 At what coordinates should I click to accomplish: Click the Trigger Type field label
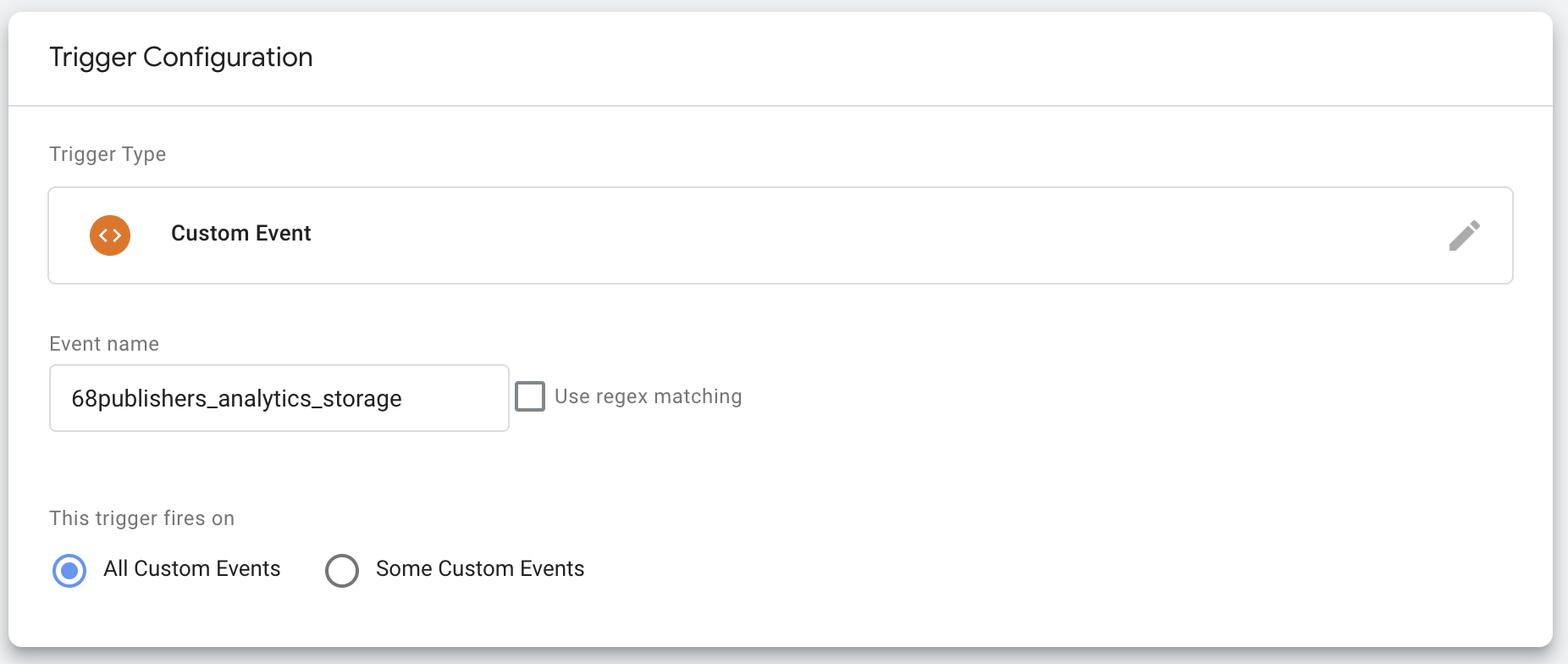coord(108,154)
